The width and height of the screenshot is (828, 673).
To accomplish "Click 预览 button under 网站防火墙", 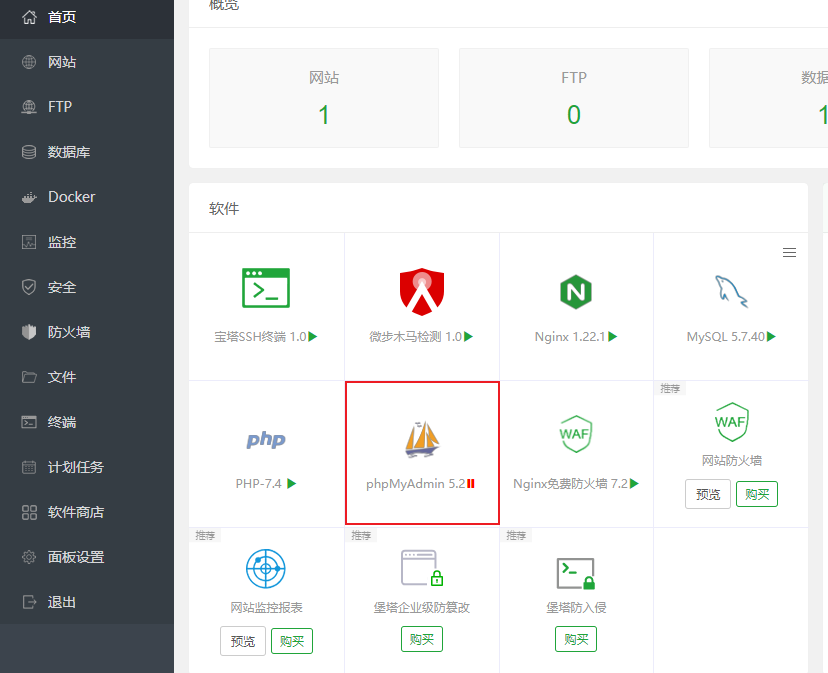I will [708, 494].
